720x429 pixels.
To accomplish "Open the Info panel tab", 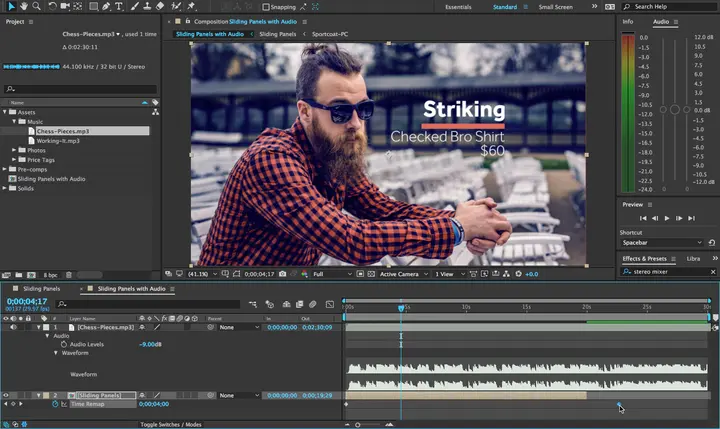I will coord(628,22).
